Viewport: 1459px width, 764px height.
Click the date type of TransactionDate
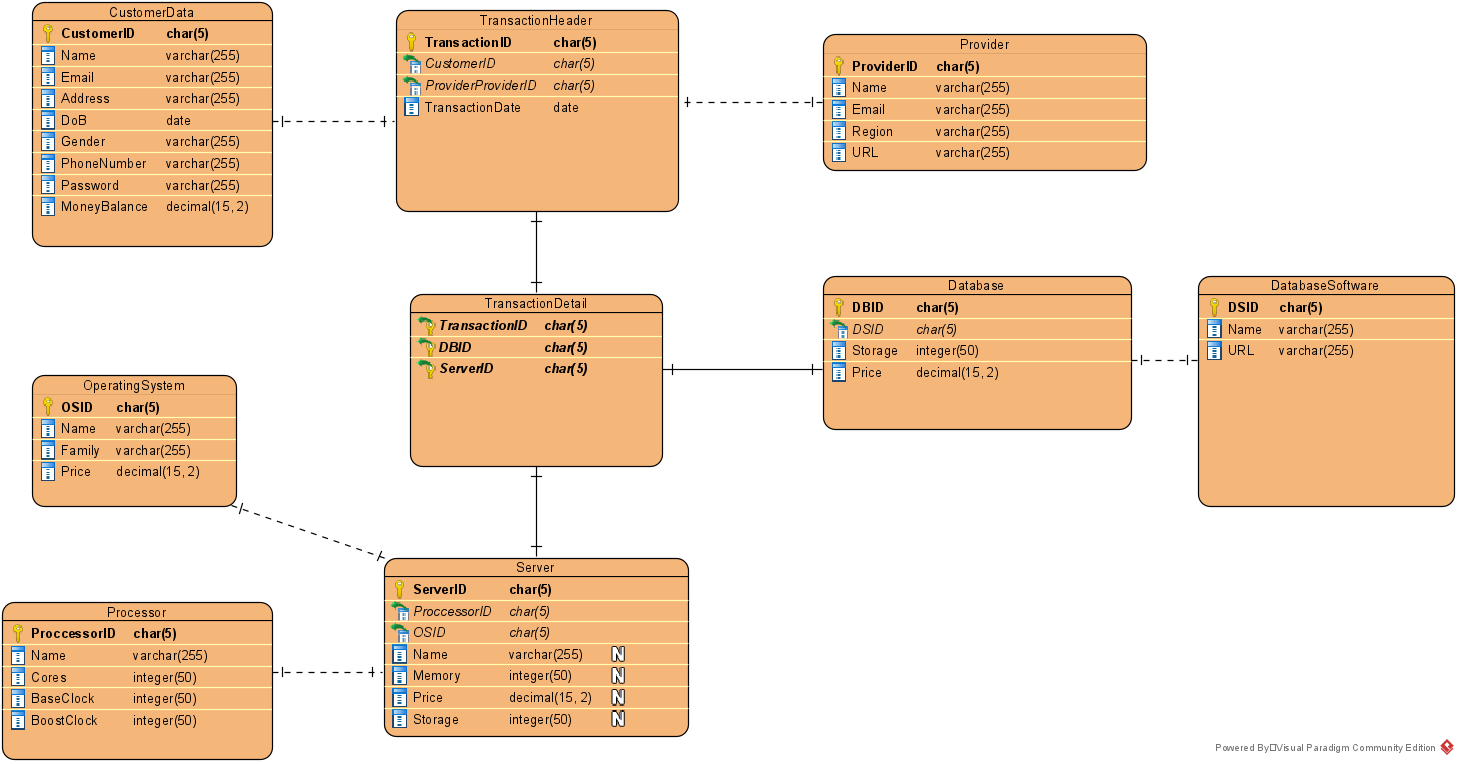tap(566, 107)
